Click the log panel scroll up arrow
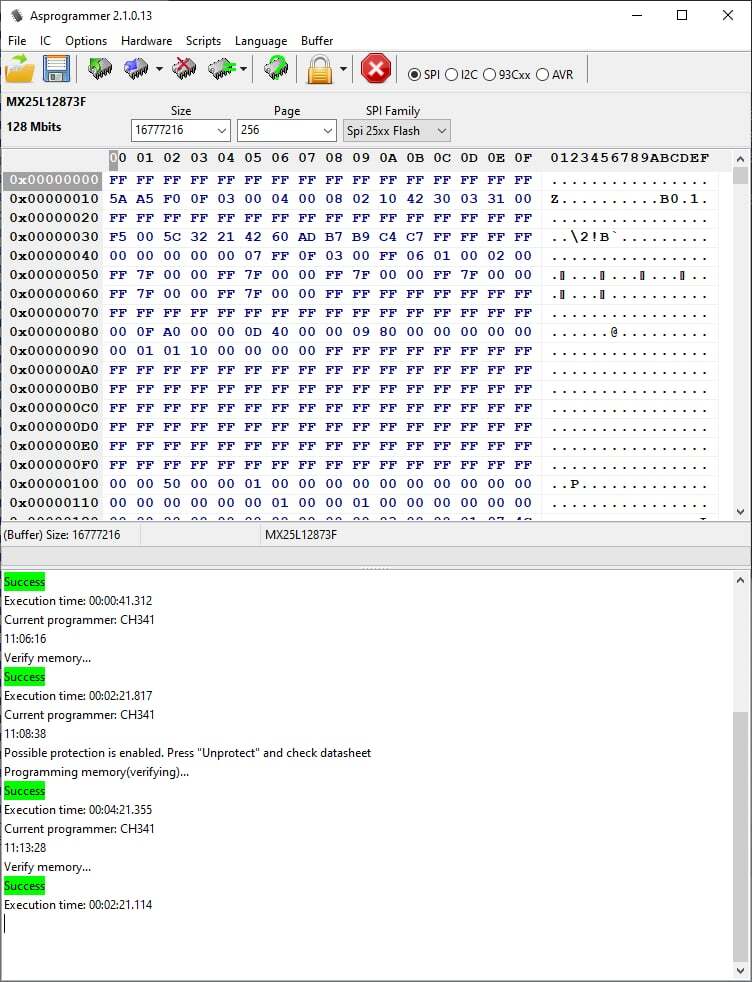Screen dimensions: 752x982 point(740,580)
